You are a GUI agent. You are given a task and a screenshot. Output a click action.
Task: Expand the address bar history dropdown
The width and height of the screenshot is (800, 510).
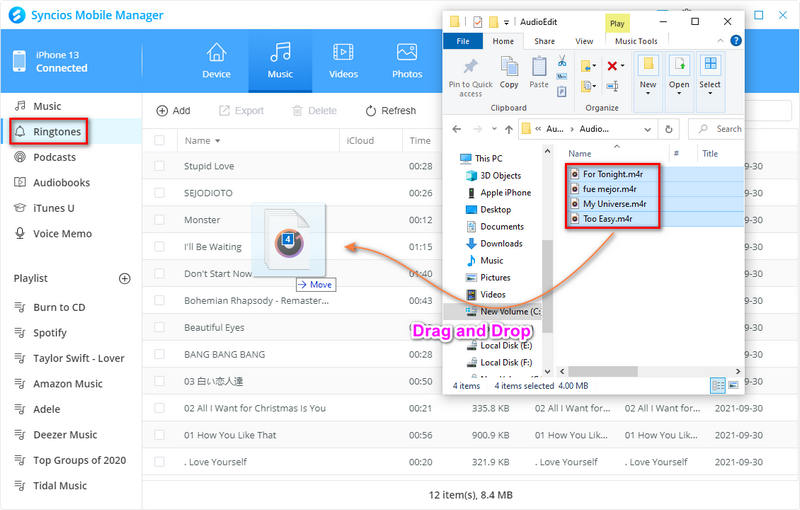647,130
